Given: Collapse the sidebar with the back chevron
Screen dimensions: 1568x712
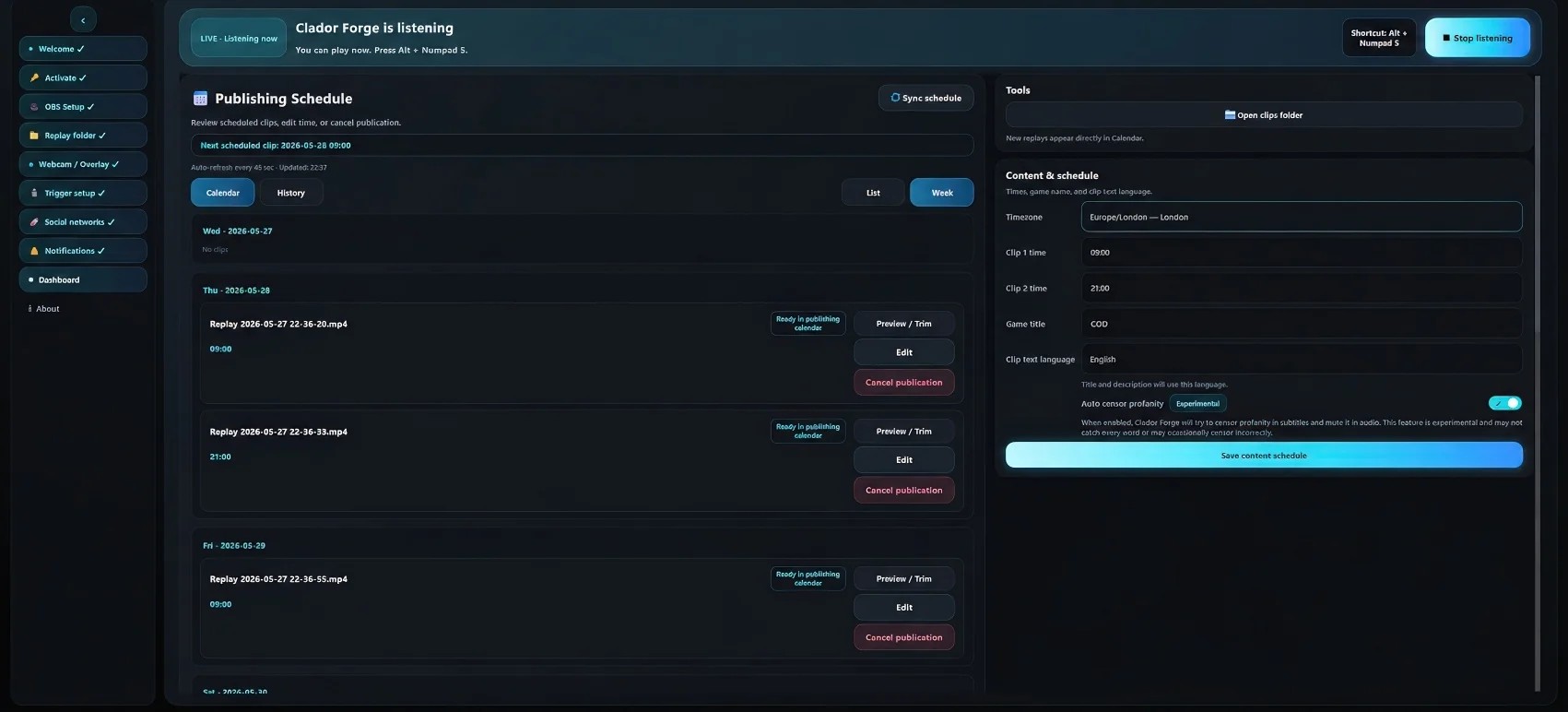Looking at the screenshot, I should [x=83, y=20].
